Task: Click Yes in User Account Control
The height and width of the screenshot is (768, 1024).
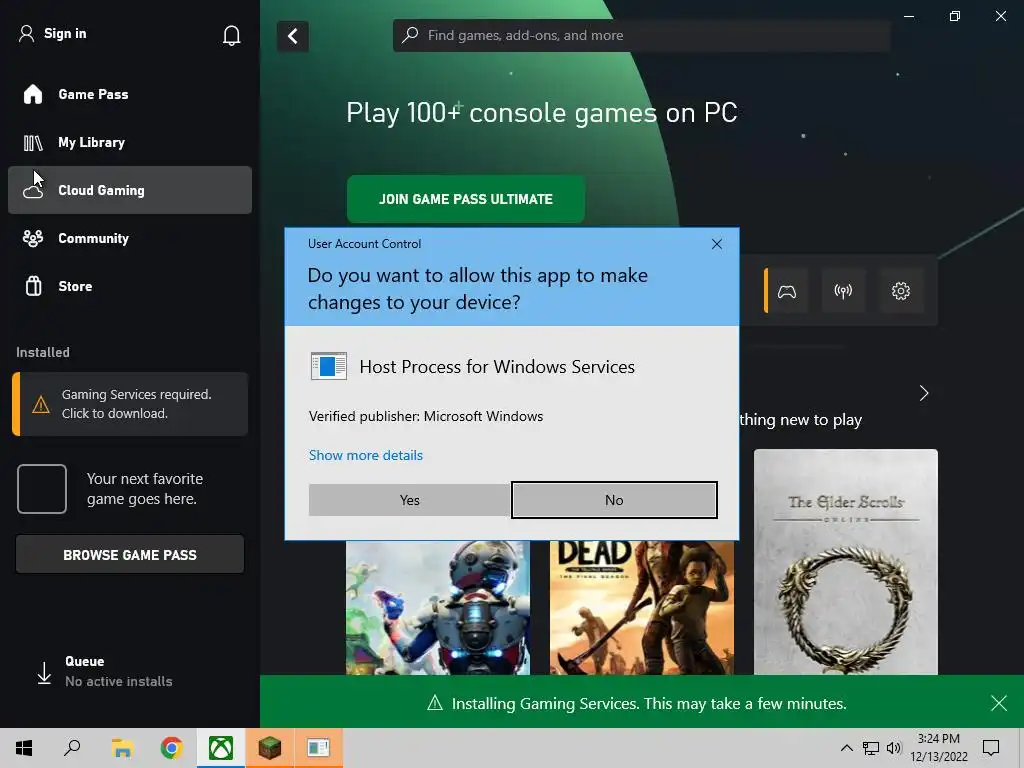Action: point(409,500)
